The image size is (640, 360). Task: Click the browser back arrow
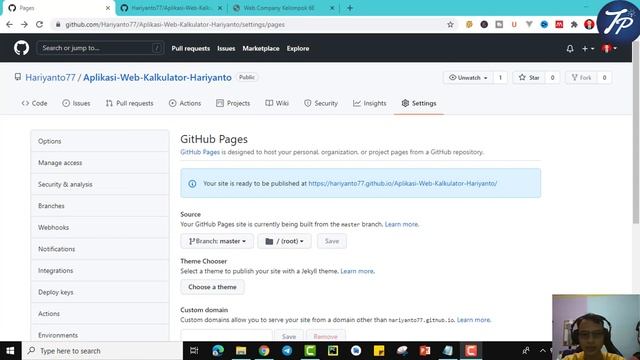[9, 24]
